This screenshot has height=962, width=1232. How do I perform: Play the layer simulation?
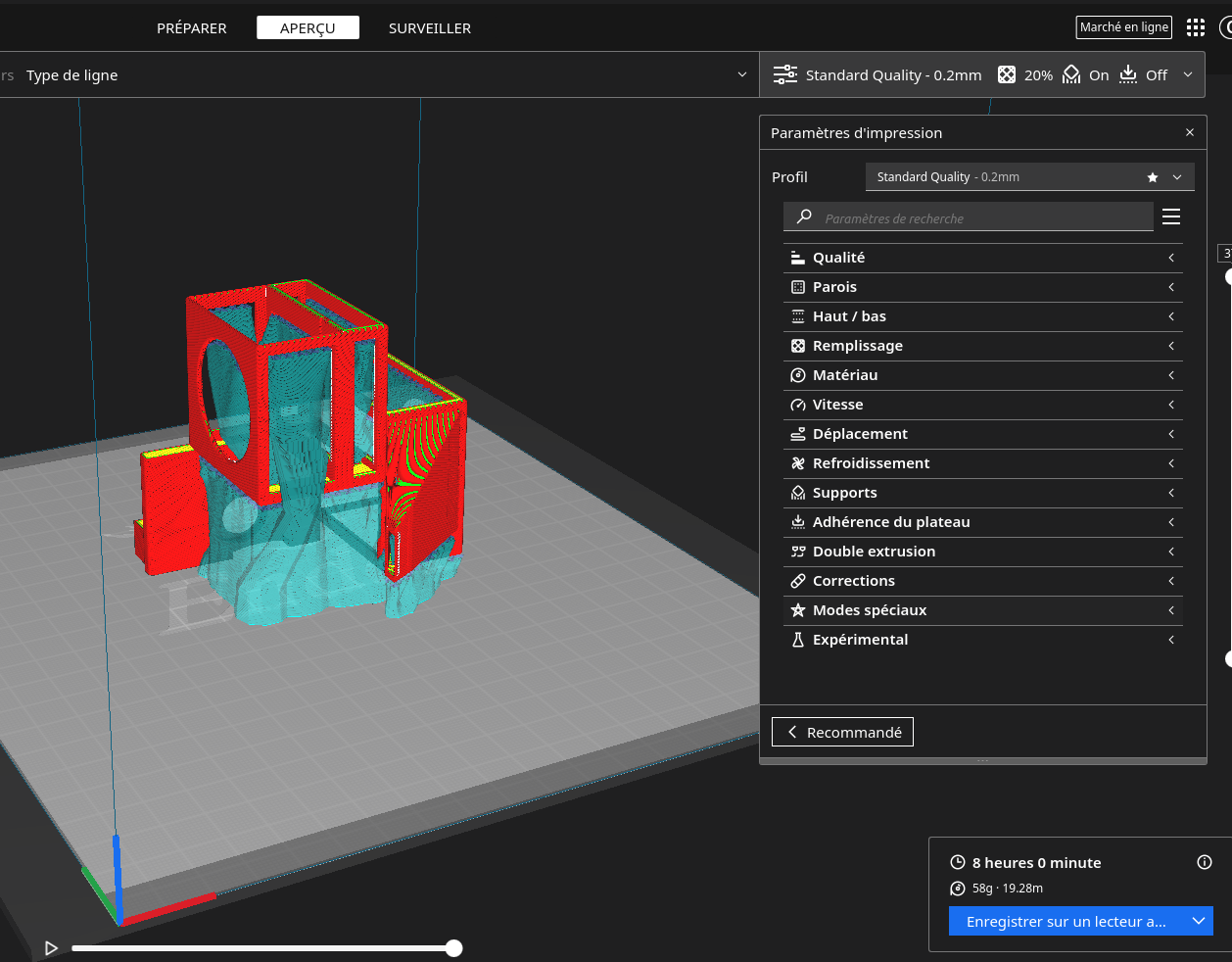click(x=51, y=948)
